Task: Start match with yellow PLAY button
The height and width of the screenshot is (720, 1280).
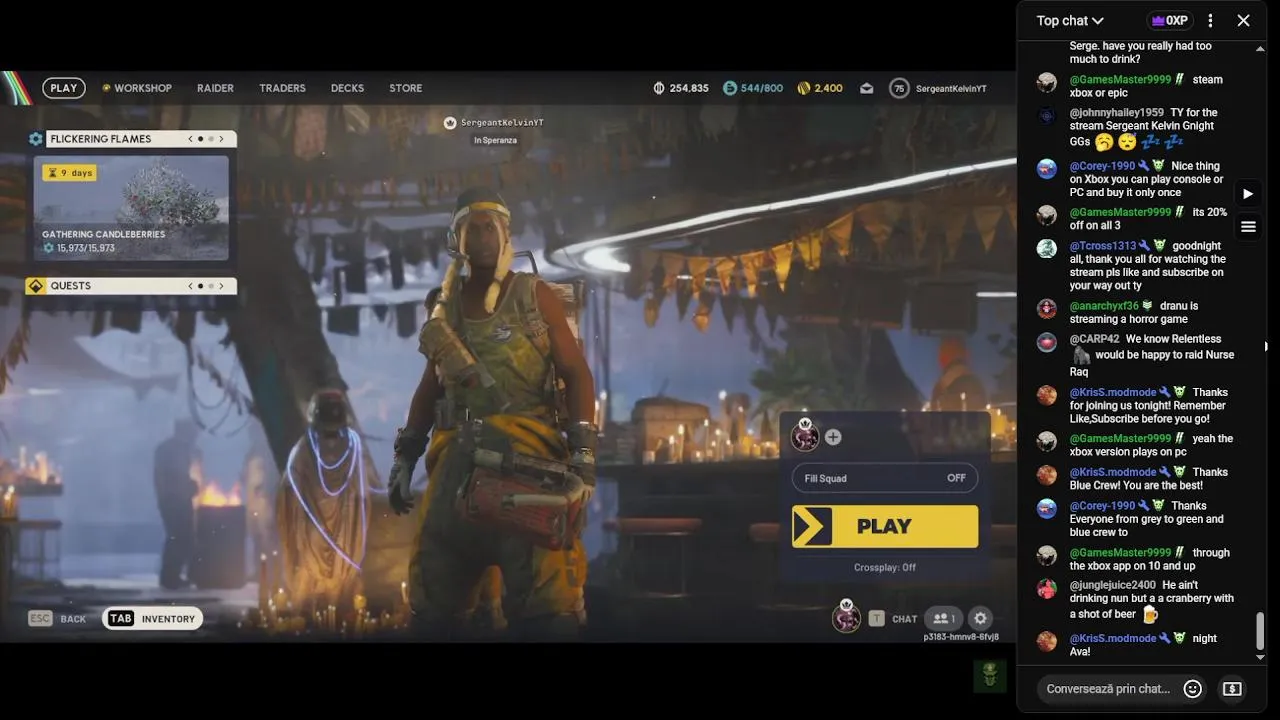Action: pos(885,526)
